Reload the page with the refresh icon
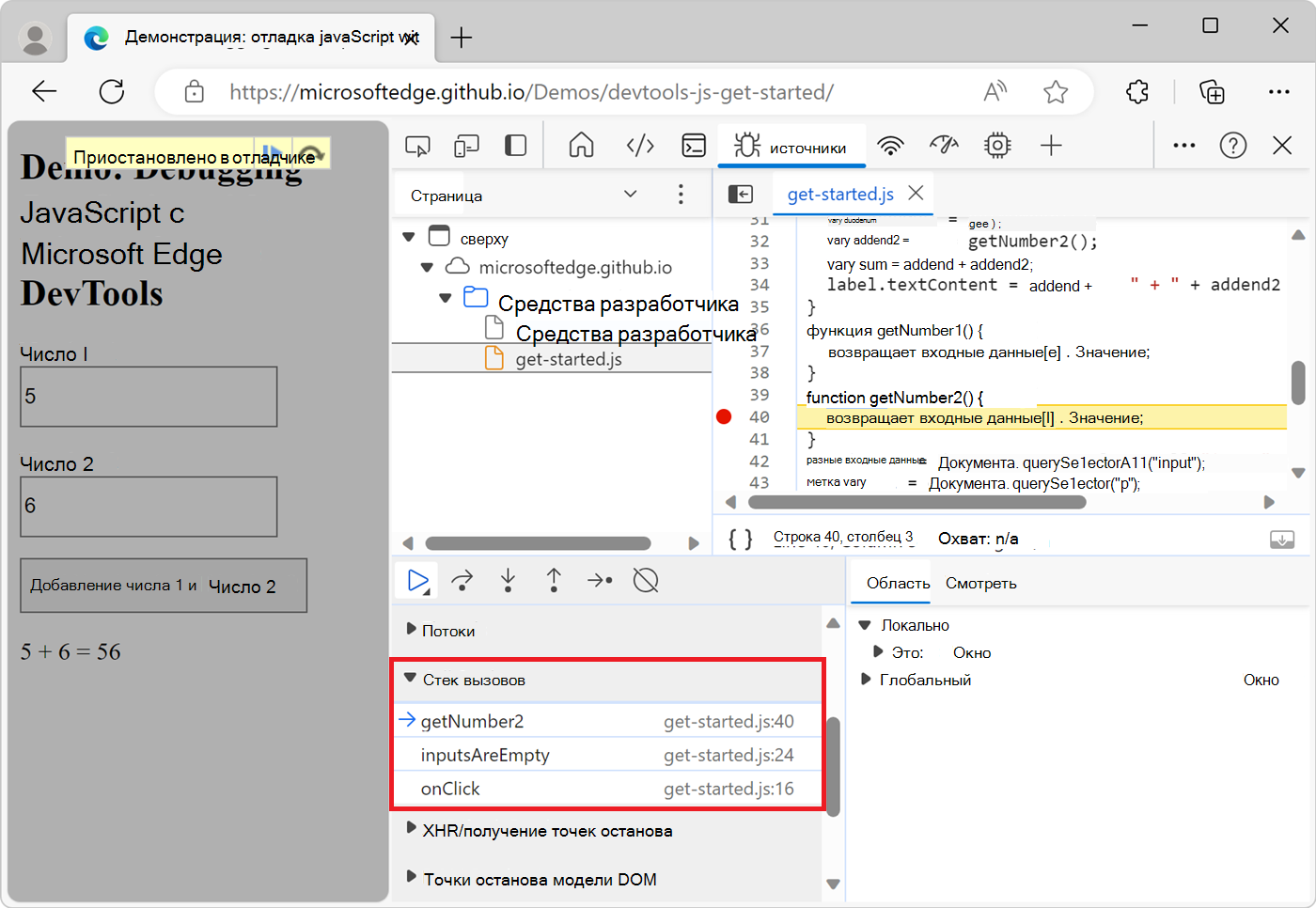This screenshot has height=908, width=1316. tap(112, 91)
